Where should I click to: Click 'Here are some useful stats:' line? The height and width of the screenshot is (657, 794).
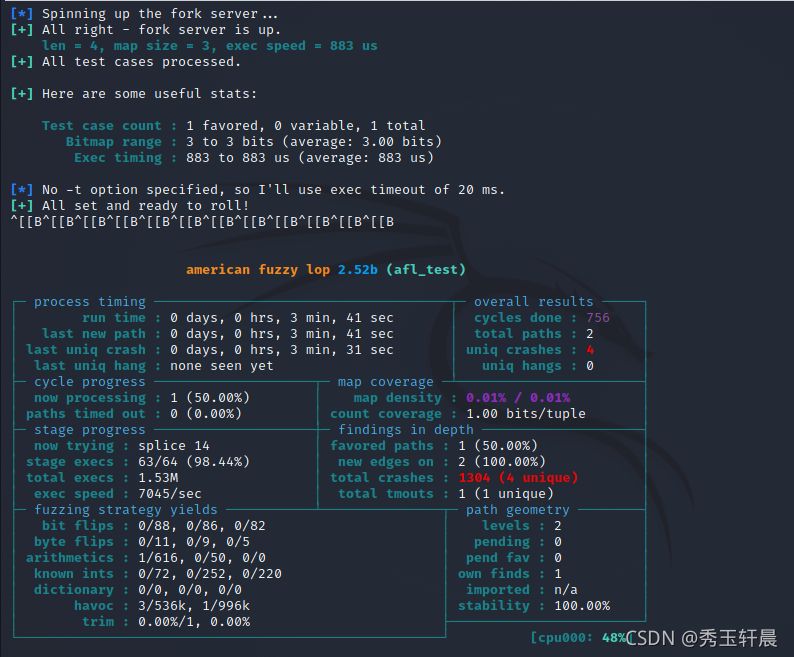click(x=133, y=94)
